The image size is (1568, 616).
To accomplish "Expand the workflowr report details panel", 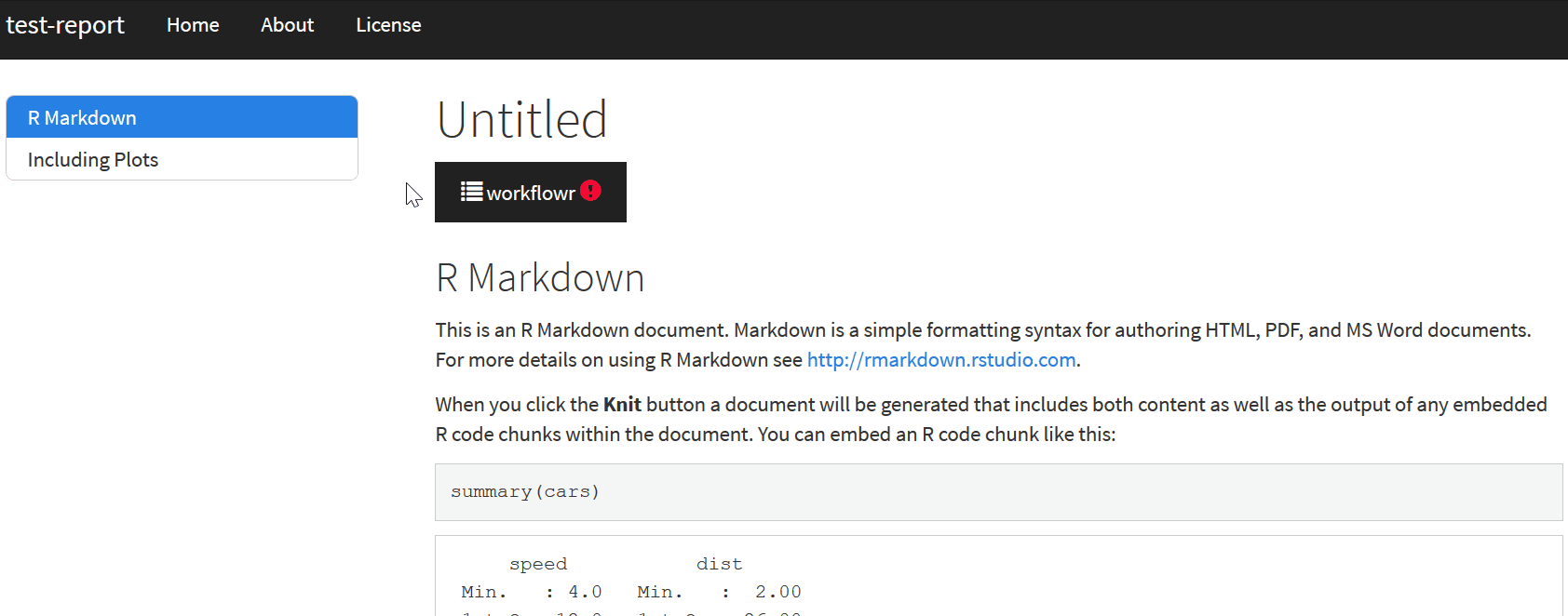I will [530, 192].
